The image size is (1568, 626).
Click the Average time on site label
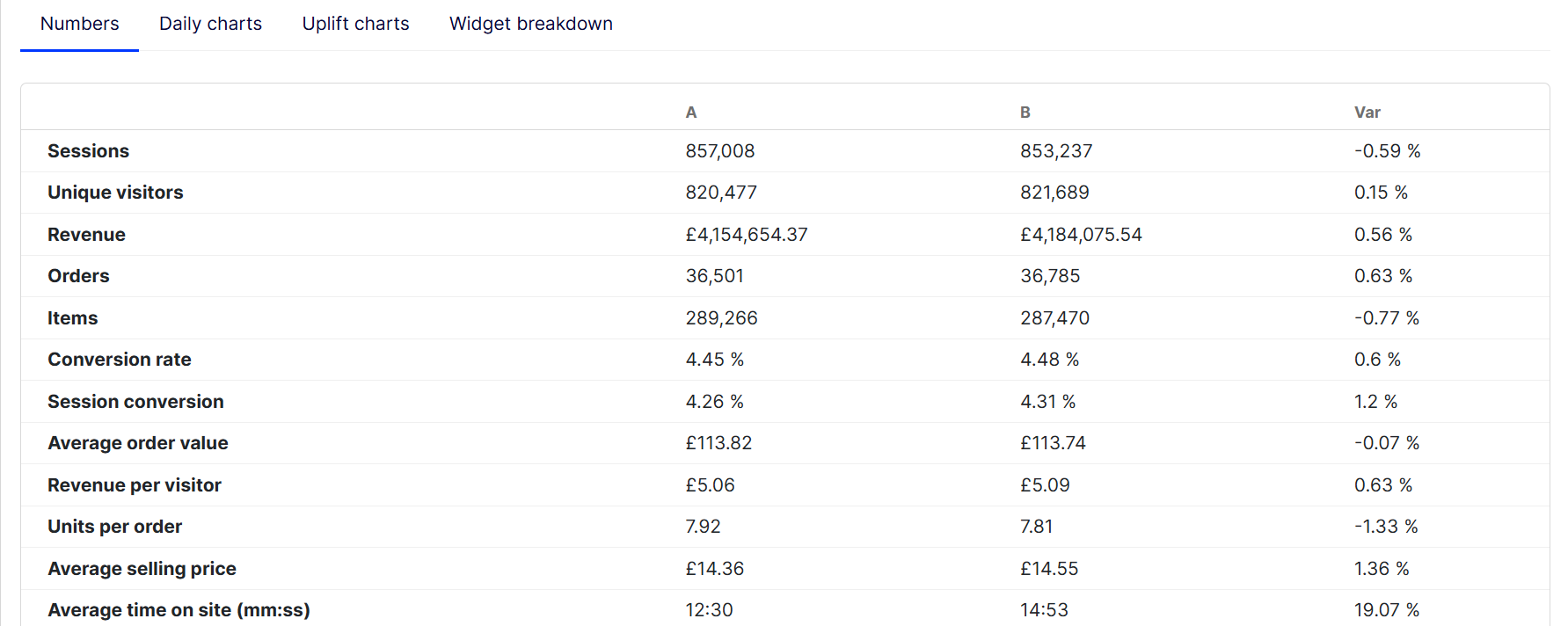(179, 610)
